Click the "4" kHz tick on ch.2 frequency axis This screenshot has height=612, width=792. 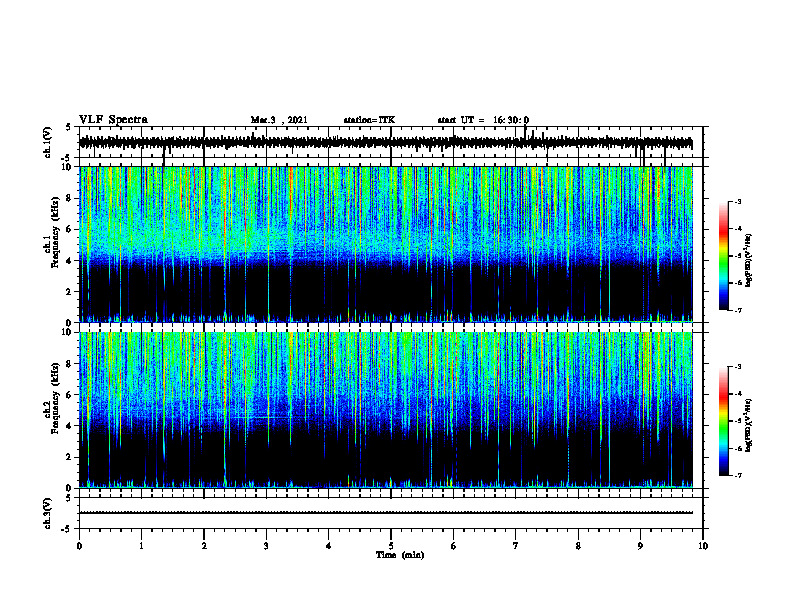pos(70,426)
